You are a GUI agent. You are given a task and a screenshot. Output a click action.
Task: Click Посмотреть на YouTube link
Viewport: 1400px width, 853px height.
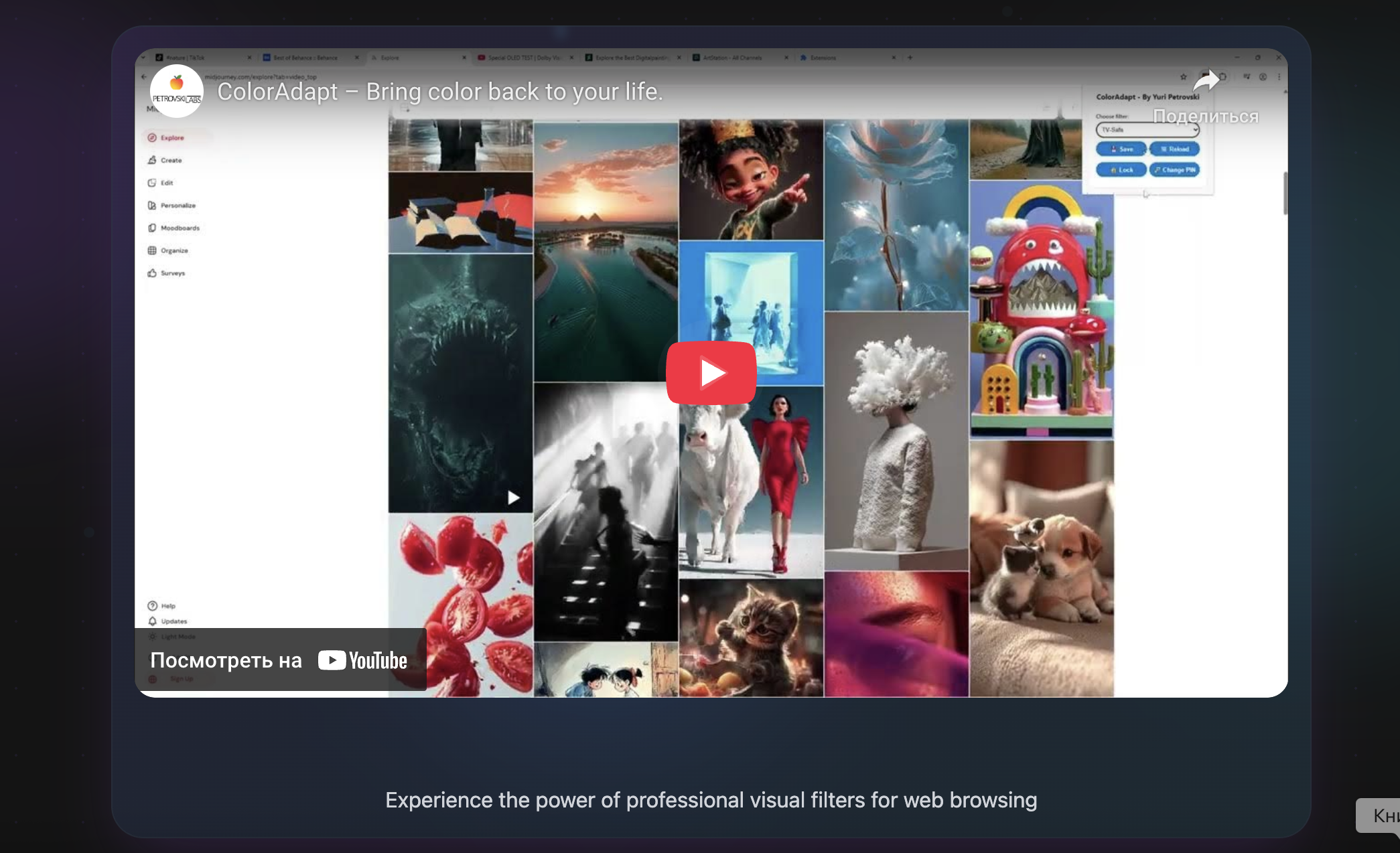280,660
